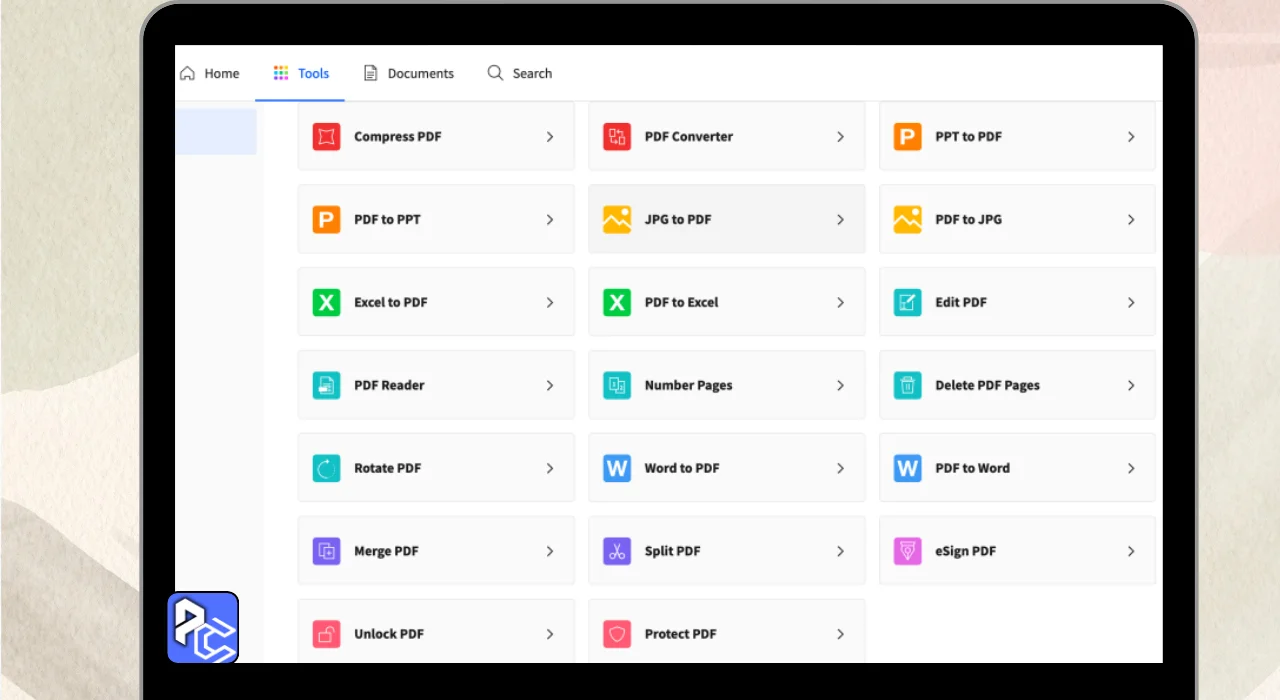Click the eSign PDF pen icon
The height and width of the screenshot is (700, 1280).
907,552
